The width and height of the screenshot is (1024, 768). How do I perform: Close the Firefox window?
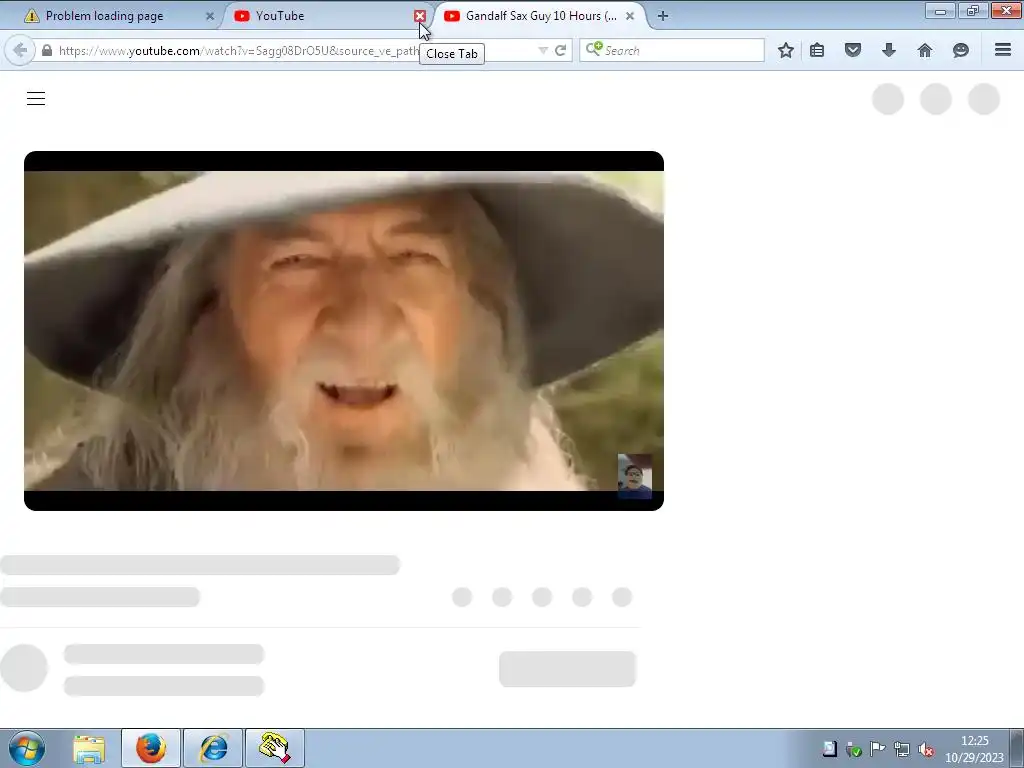tap(1006, 11)
